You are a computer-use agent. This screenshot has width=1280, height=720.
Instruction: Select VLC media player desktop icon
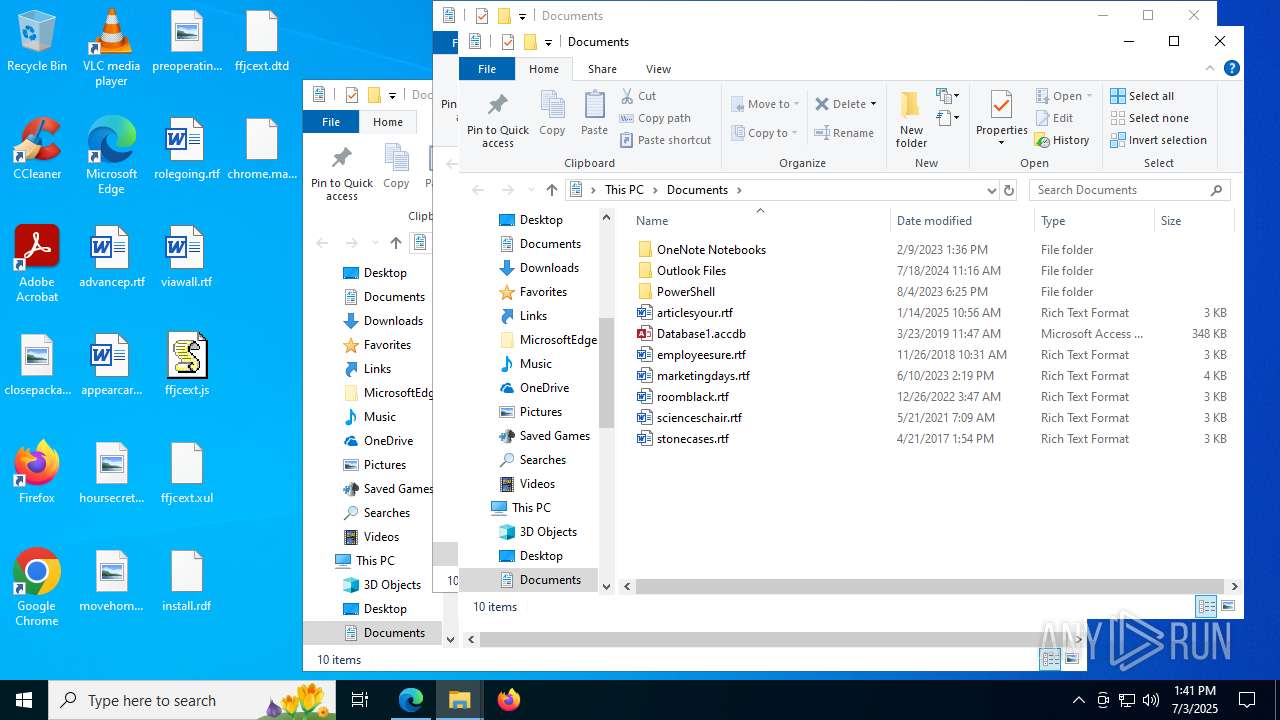pos(111,47)
